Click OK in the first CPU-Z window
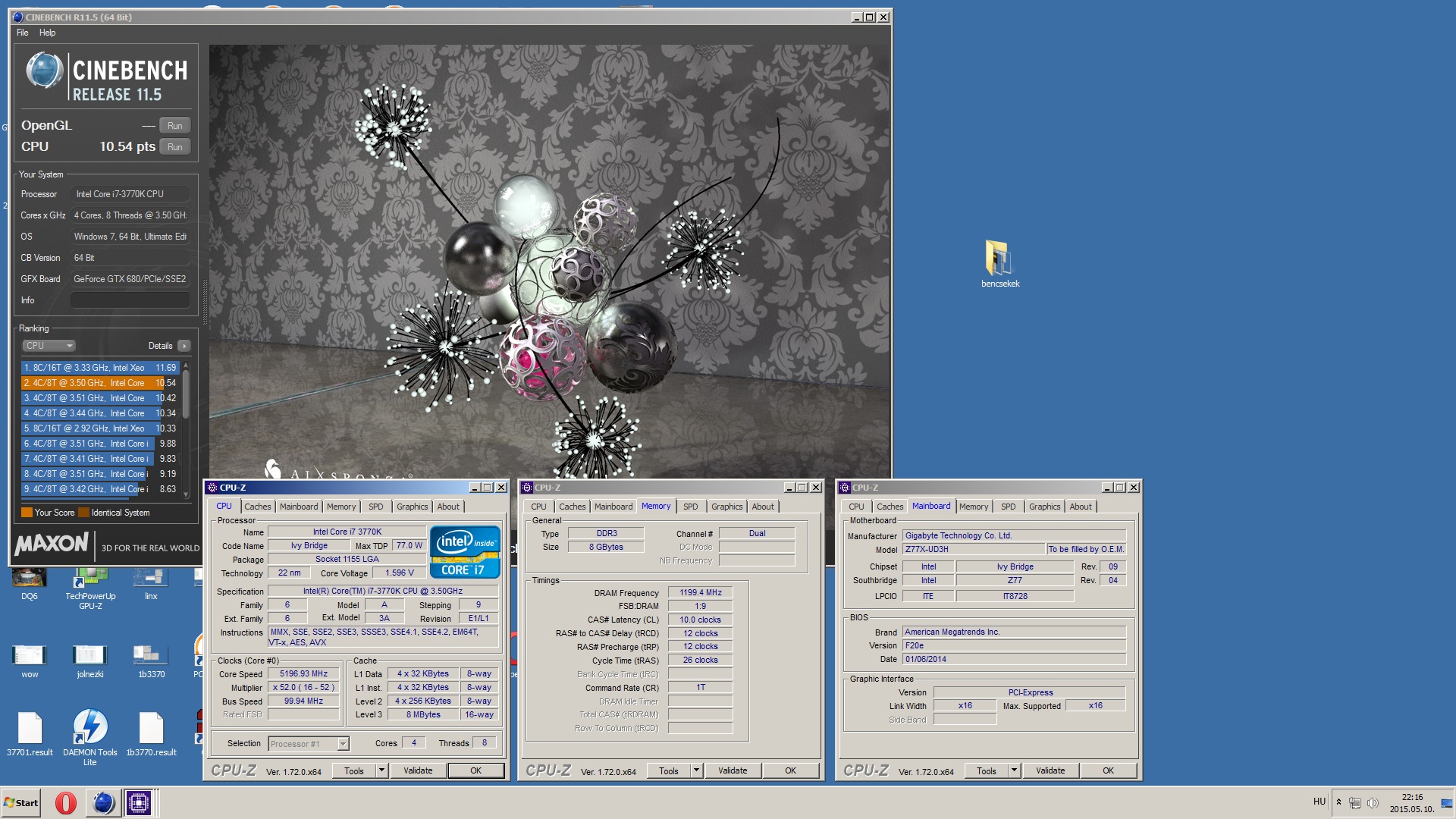This screenshot has height=819, width=1456. tap(475, 770)
